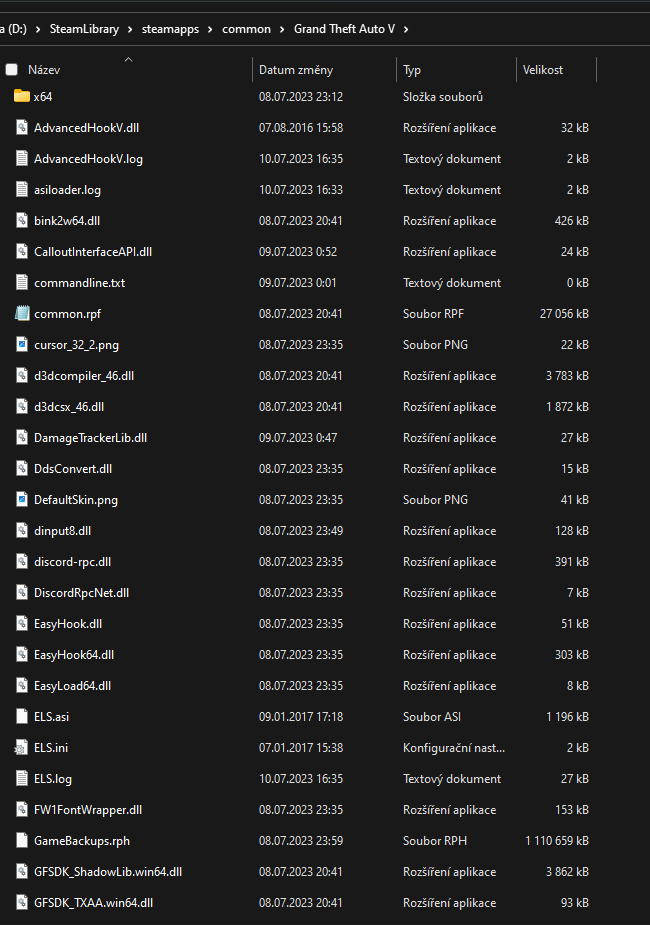Click the bink2w64.dll file icon

coord(22,221)
